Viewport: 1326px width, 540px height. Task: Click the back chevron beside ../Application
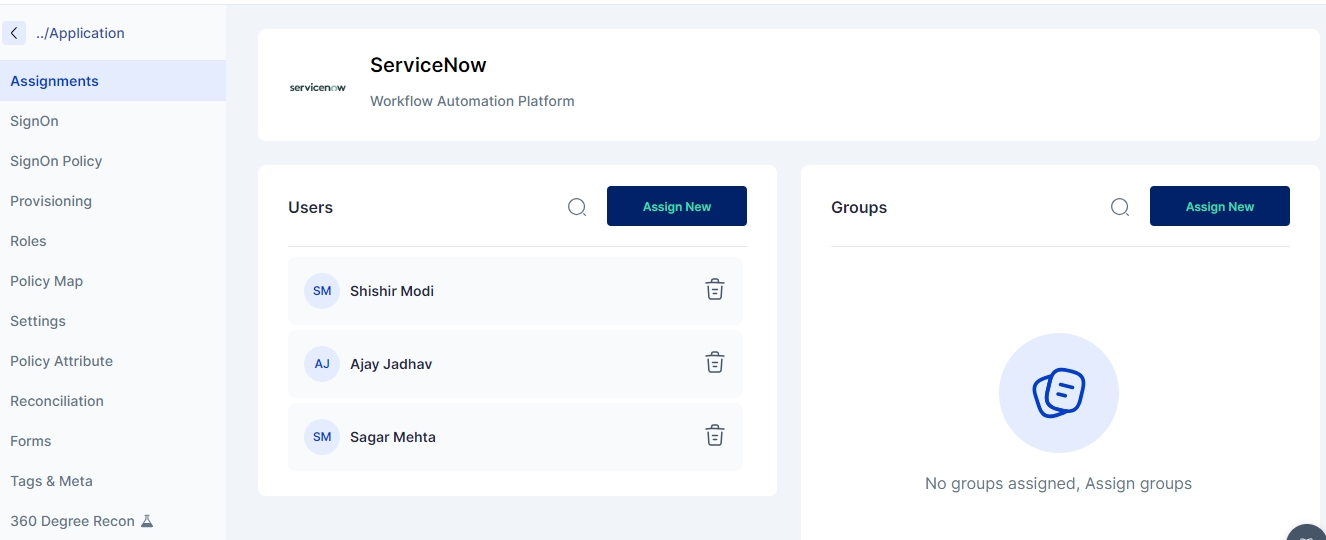[14, 33]
